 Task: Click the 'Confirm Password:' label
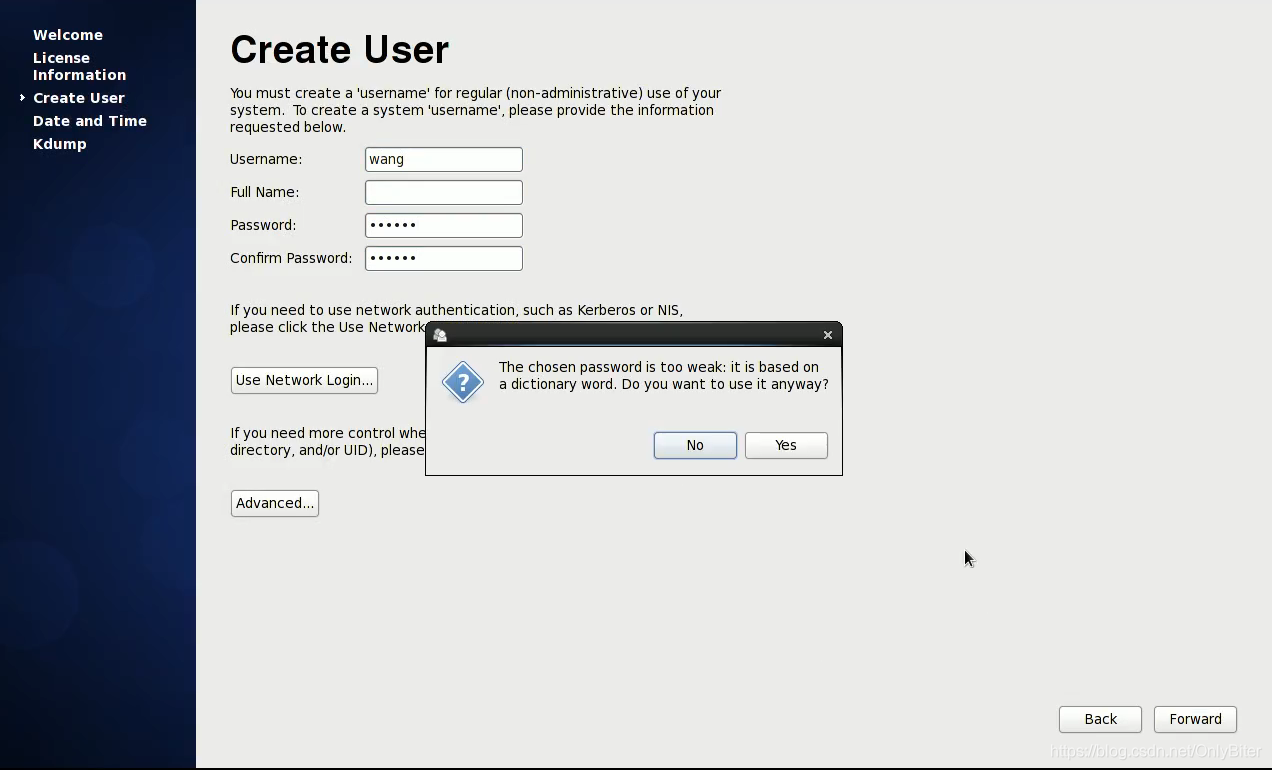(291, 258)
